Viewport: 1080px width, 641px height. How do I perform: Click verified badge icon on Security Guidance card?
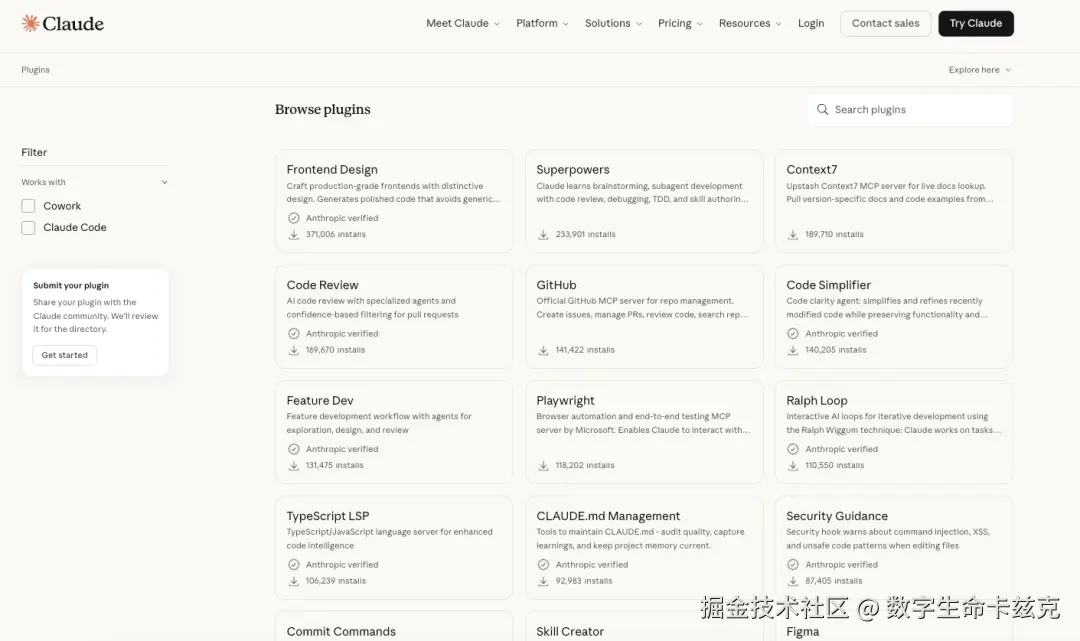[x=793, y=565]
